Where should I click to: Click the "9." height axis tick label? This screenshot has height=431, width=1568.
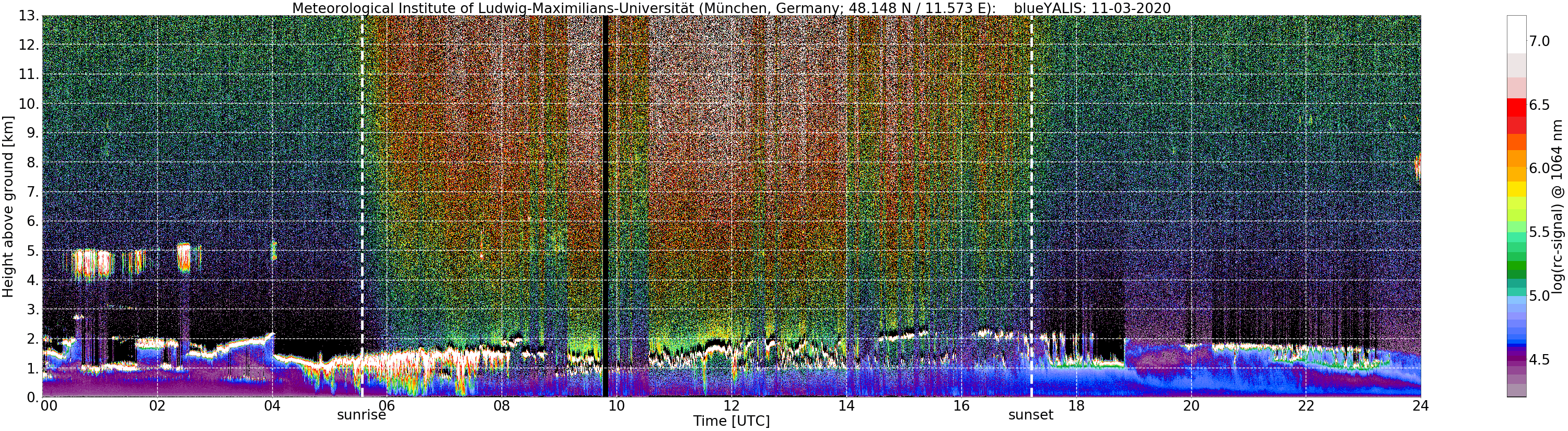(33, 133)
